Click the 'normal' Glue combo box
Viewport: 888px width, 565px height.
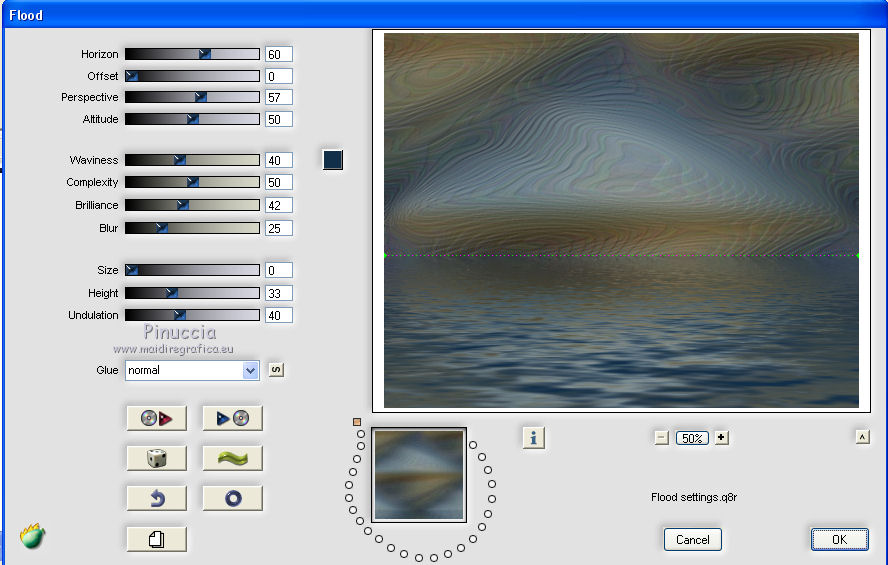192,370
